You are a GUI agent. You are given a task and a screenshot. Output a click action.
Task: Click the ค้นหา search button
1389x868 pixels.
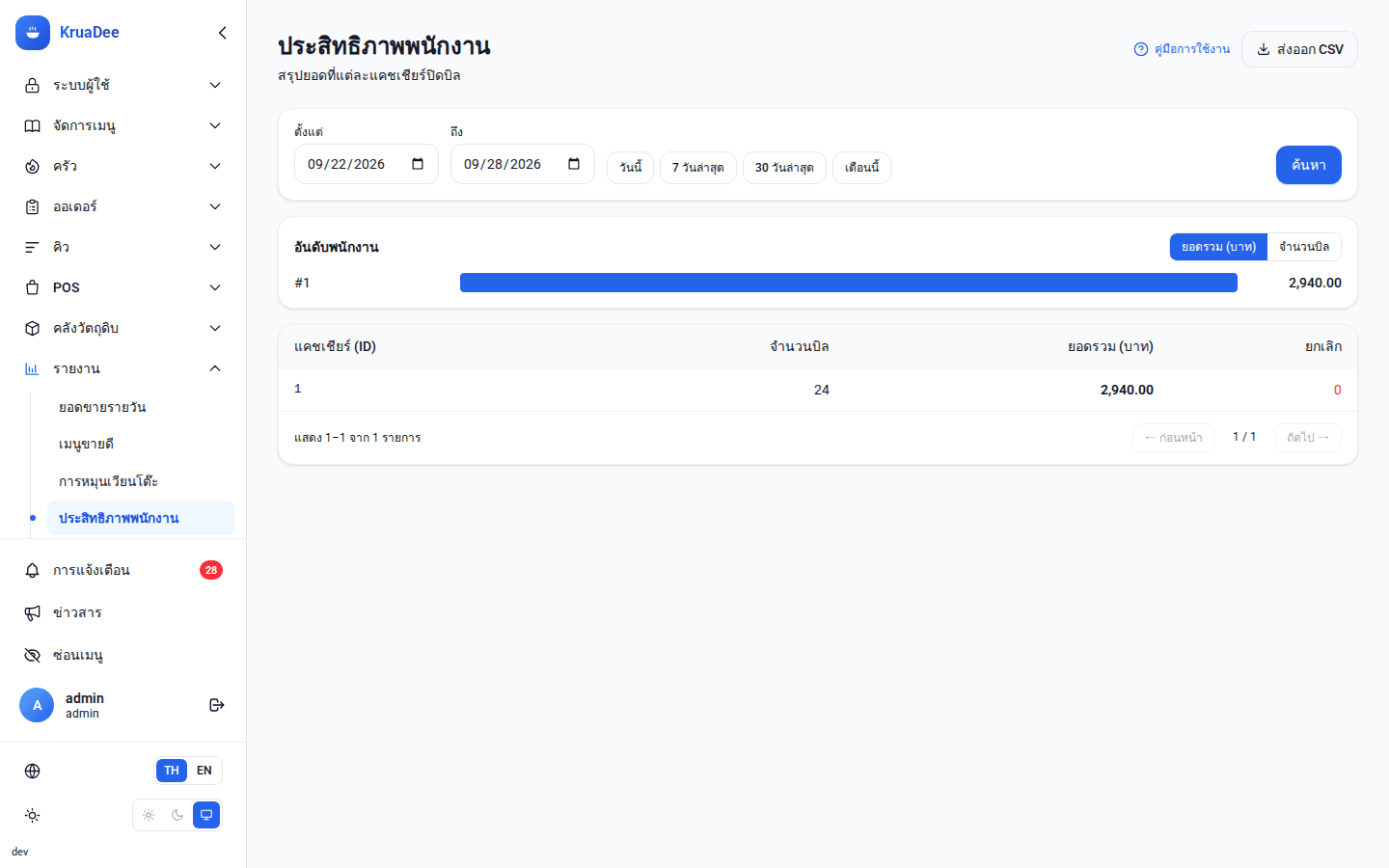point(1308,165)
